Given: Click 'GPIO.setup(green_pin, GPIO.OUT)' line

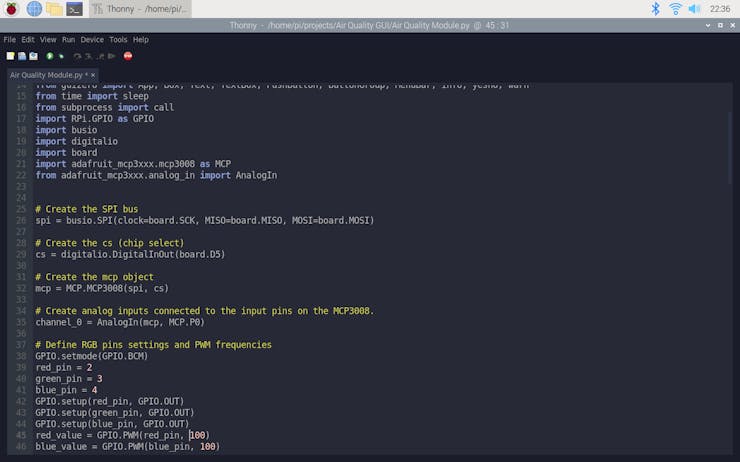Looking at the screenshot, I should [115, 413].
